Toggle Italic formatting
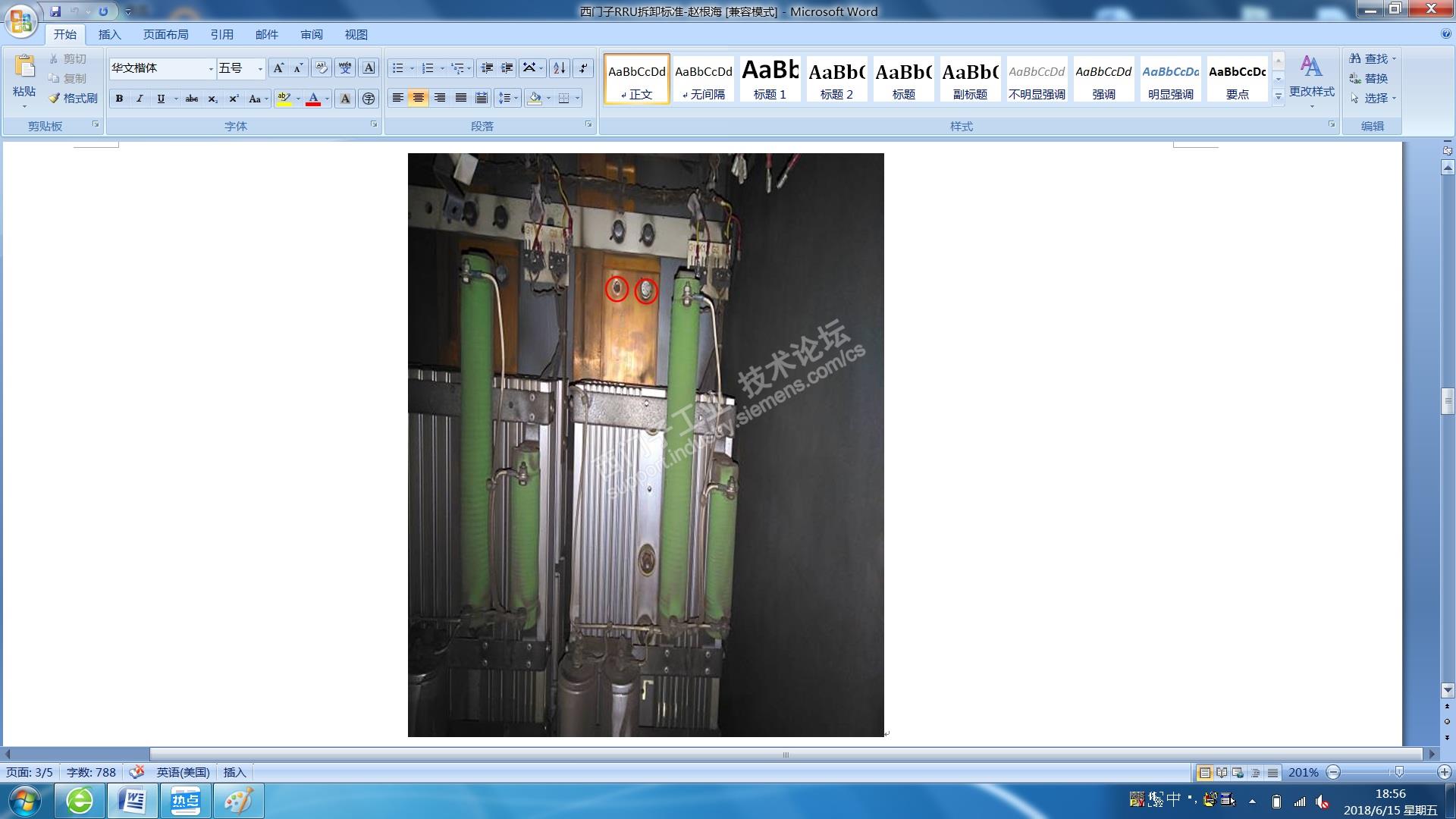 pyautogui.click(x=140, y=99)
